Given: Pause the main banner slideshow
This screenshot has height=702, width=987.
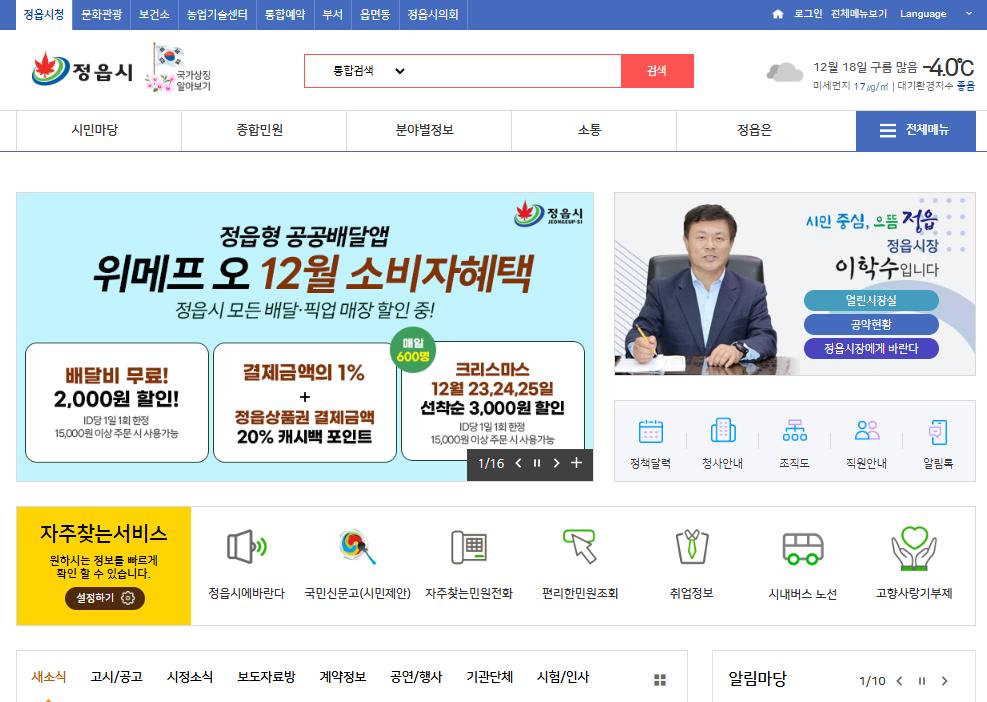Looking at the screenshot, I should tap(537, 463).
